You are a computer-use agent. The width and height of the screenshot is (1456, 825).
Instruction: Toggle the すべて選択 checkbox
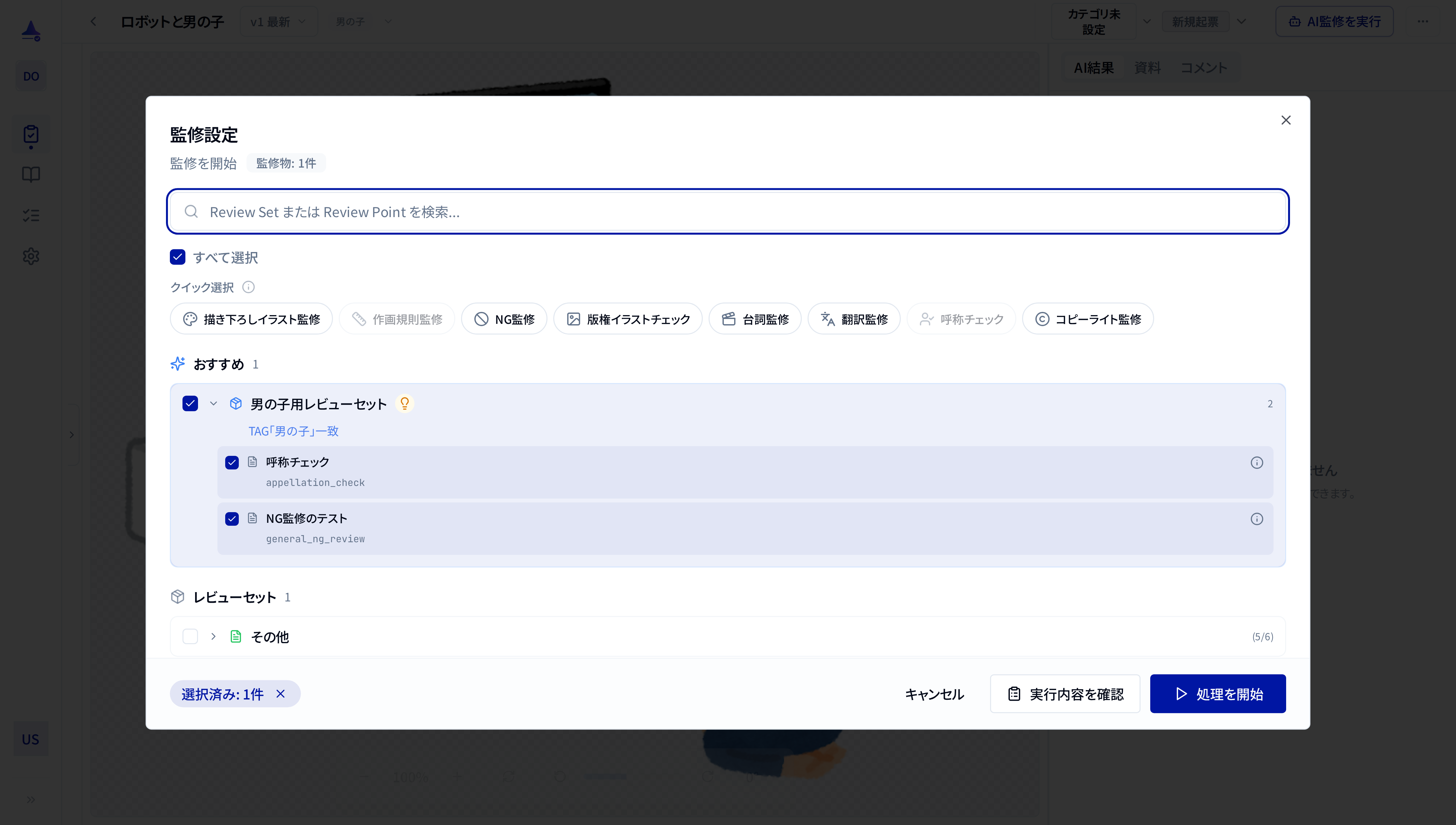pos(177,257)
